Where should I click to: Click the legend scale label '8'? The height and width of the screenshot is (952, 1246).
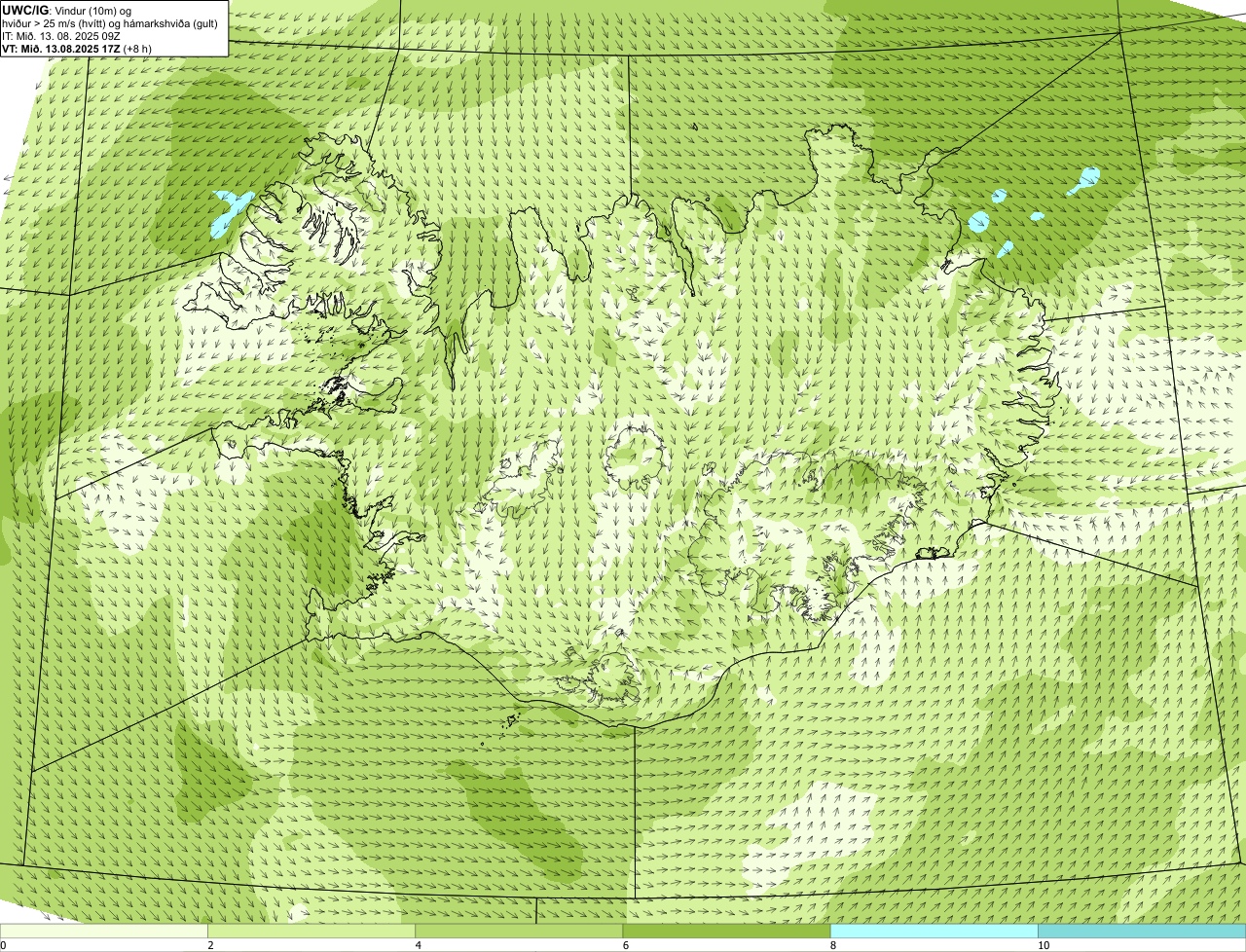click(833, 945)
